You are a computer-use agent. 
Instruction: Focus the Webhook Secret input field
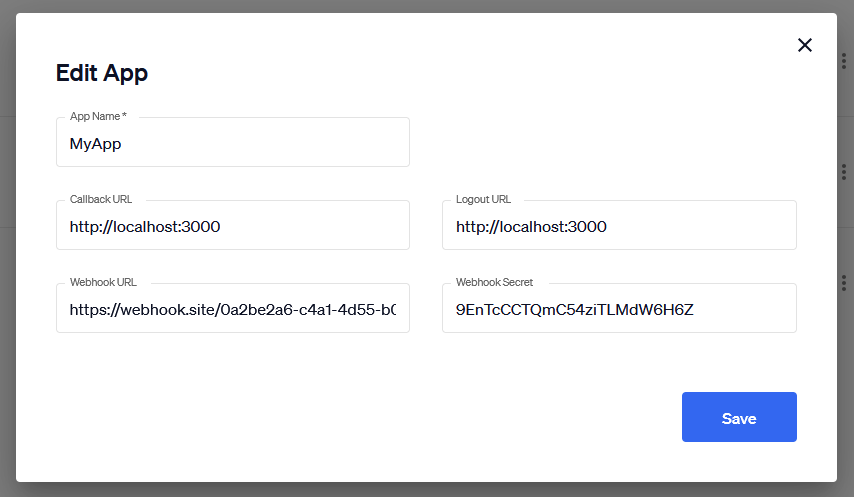[619, 309]
